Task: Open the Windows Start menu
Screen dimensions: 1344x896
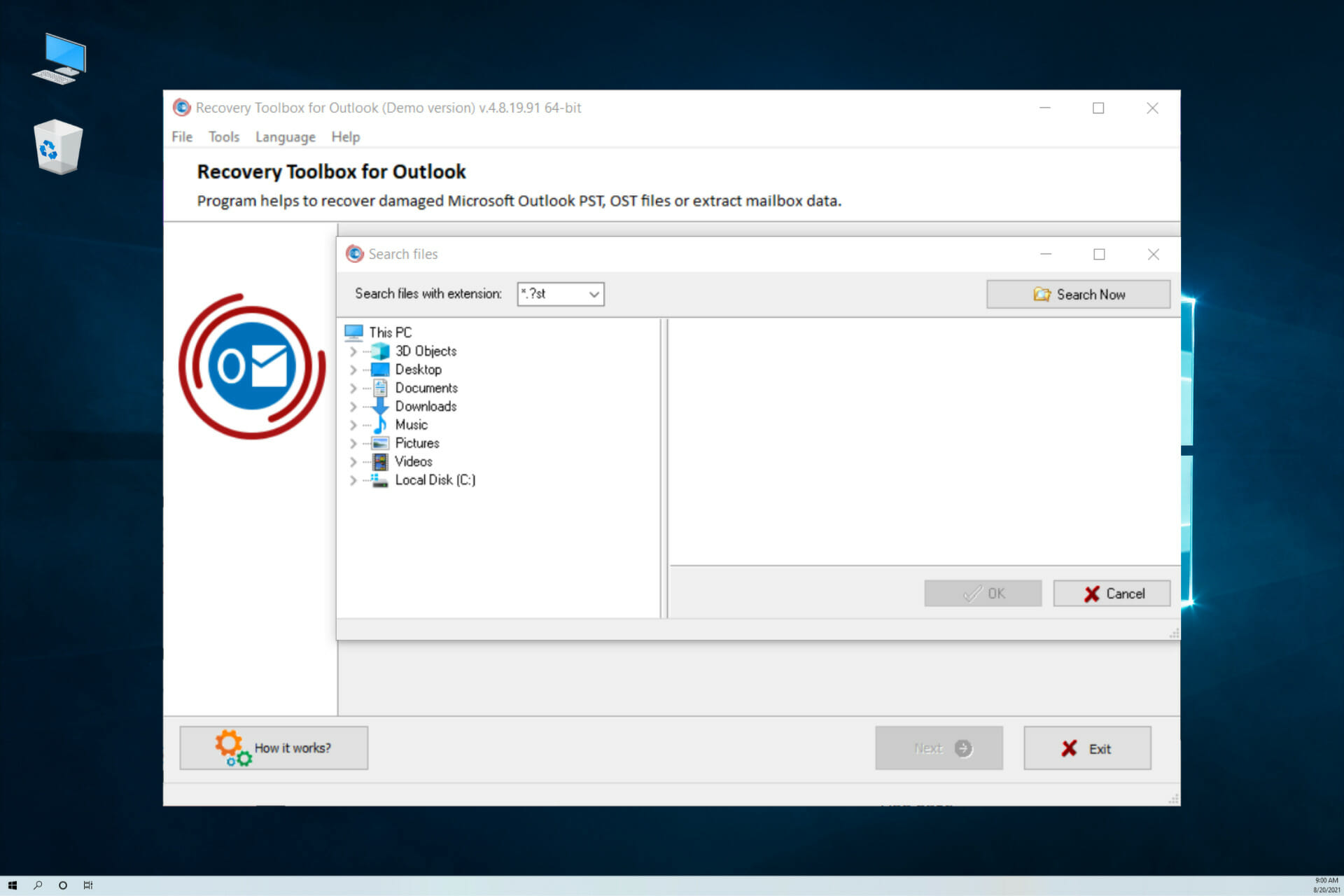Action: coord(13,885)
